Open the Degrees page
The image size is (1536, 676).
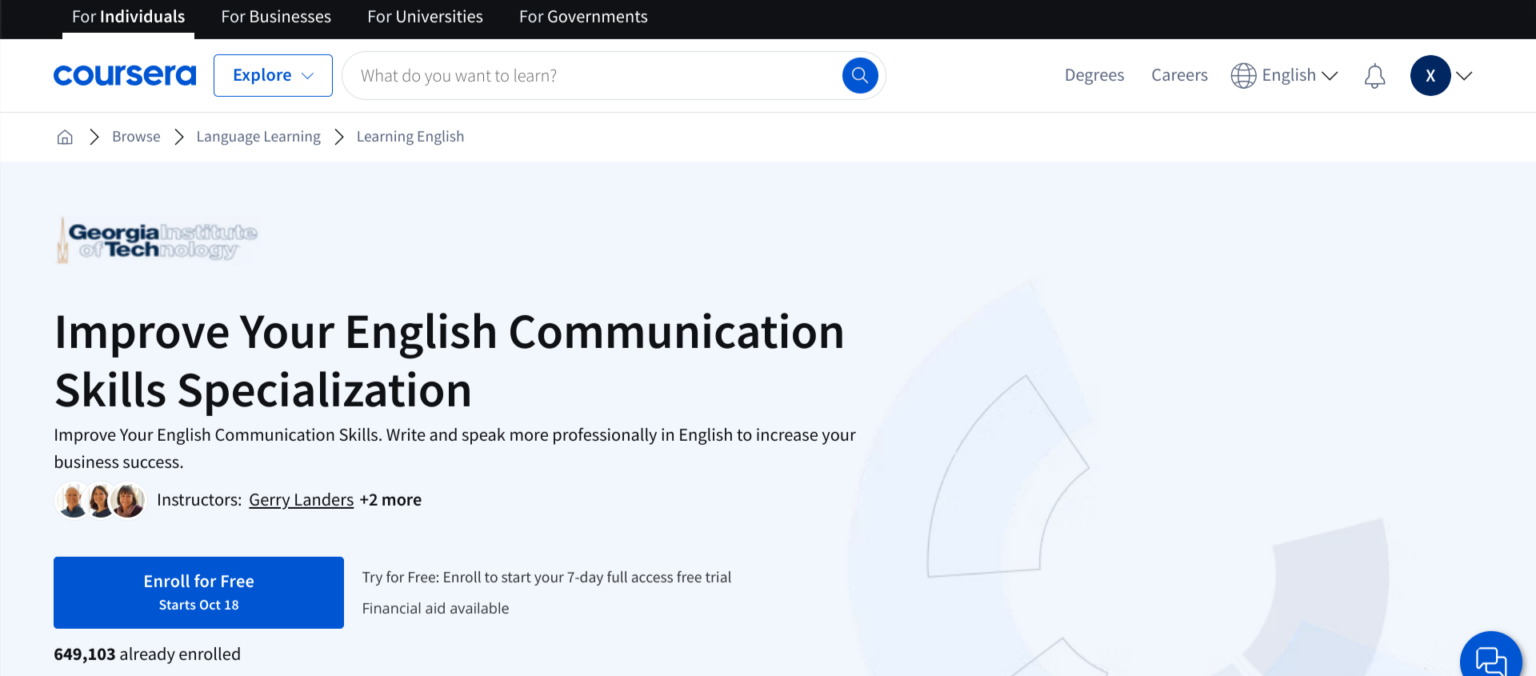pyautogui.click(x=1094, y=75)
